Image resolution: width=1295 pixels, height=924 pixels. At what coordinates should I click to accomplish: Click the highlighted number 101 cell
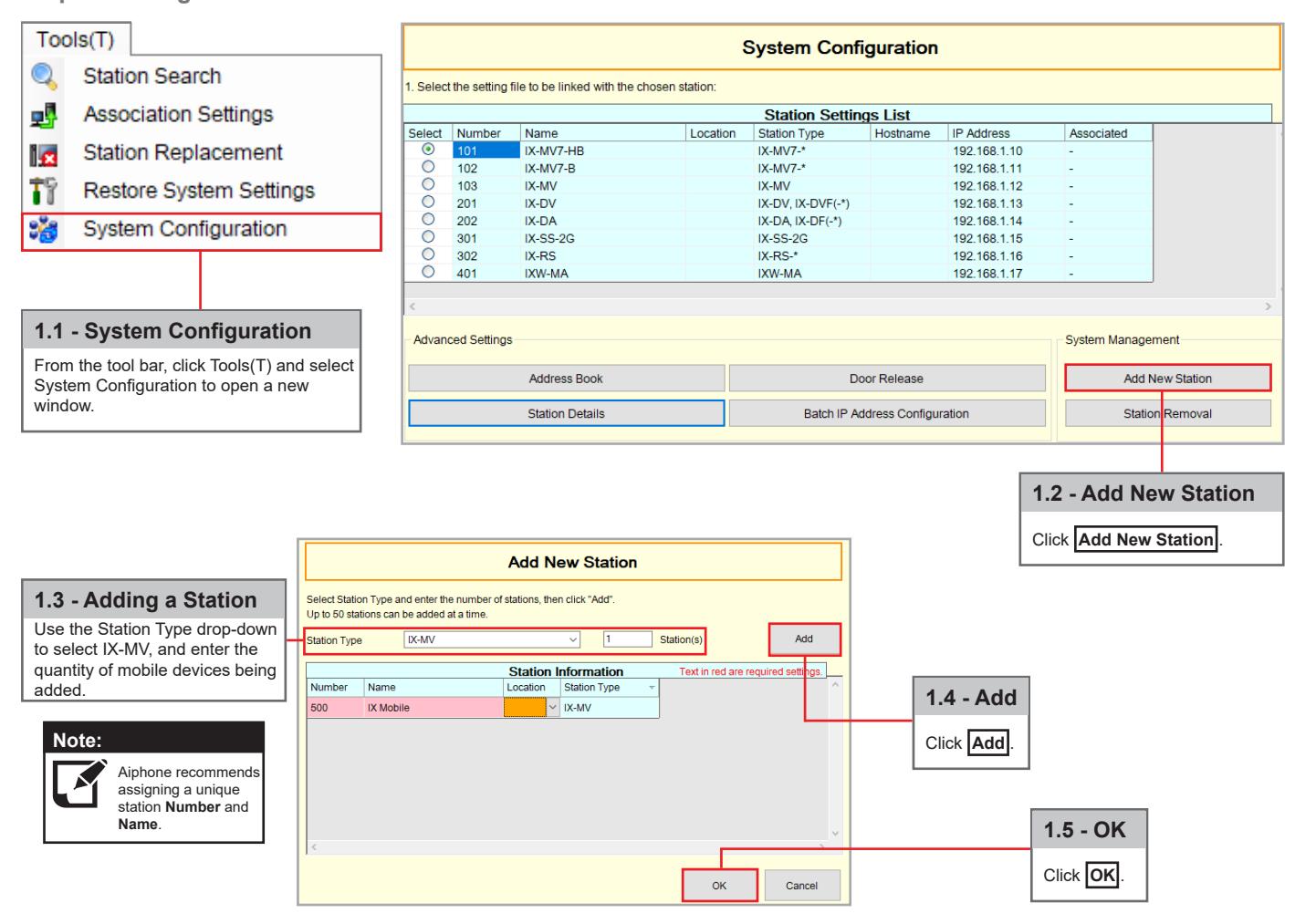pos(486,151)
